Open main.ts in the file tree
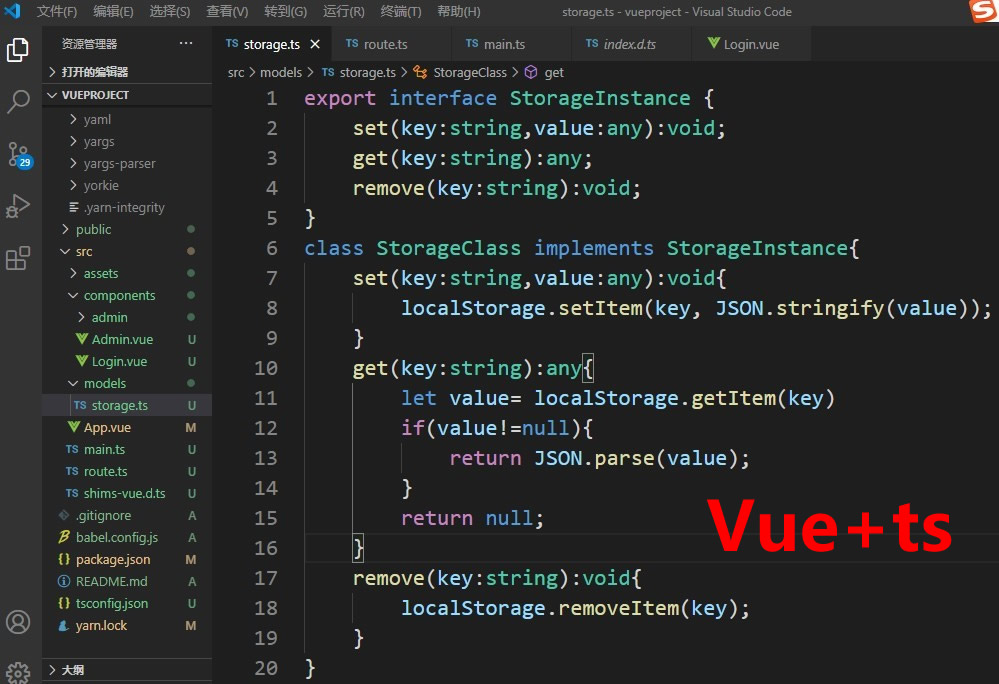The width and height of the screenshot is (999, 684). pos(127,449)
